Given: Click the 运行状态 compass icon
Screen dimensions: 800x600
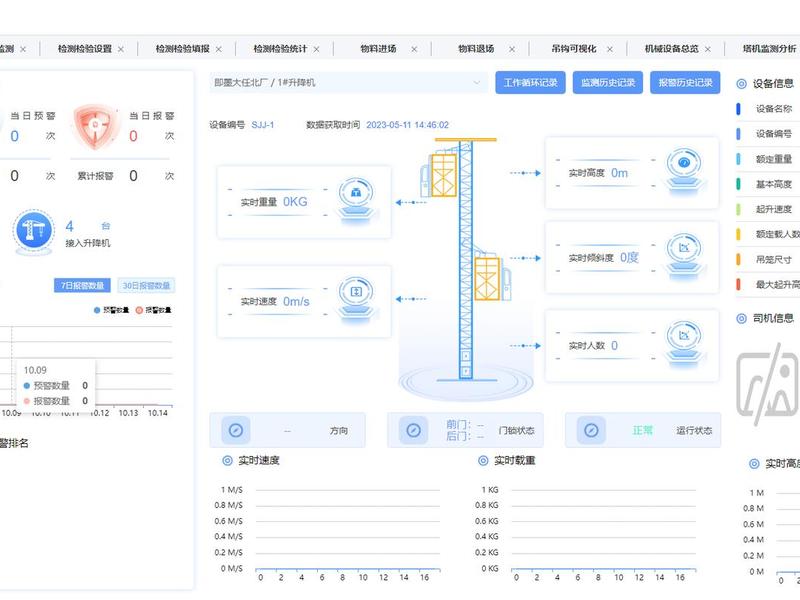Looking at the screenshot, I should coord(591,431).
